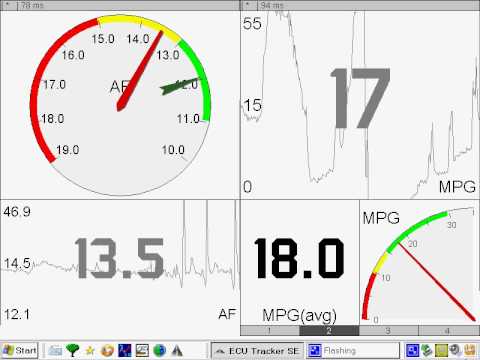Click the 20 mark on MPG gauge
The height and width of the screenshot is (360, 480).
(x=413, y=244)
